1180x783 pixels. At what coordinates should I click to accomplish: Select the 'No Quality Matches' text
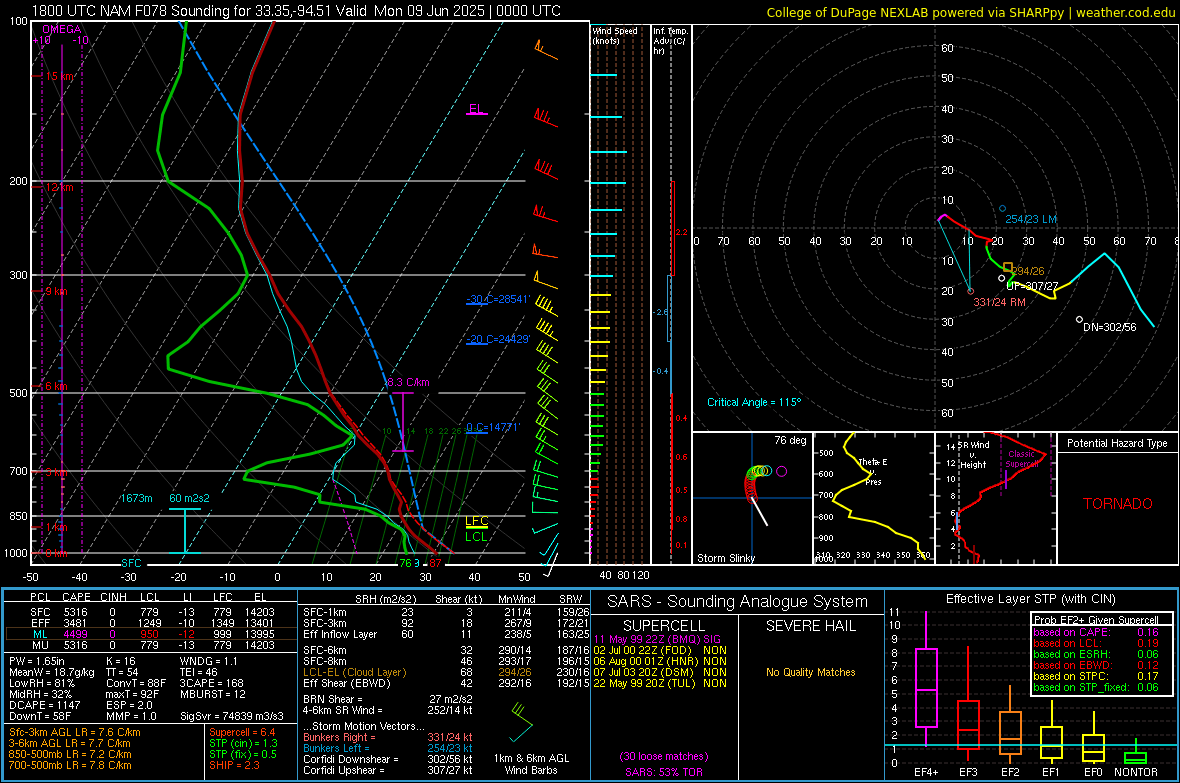[810, 672]
